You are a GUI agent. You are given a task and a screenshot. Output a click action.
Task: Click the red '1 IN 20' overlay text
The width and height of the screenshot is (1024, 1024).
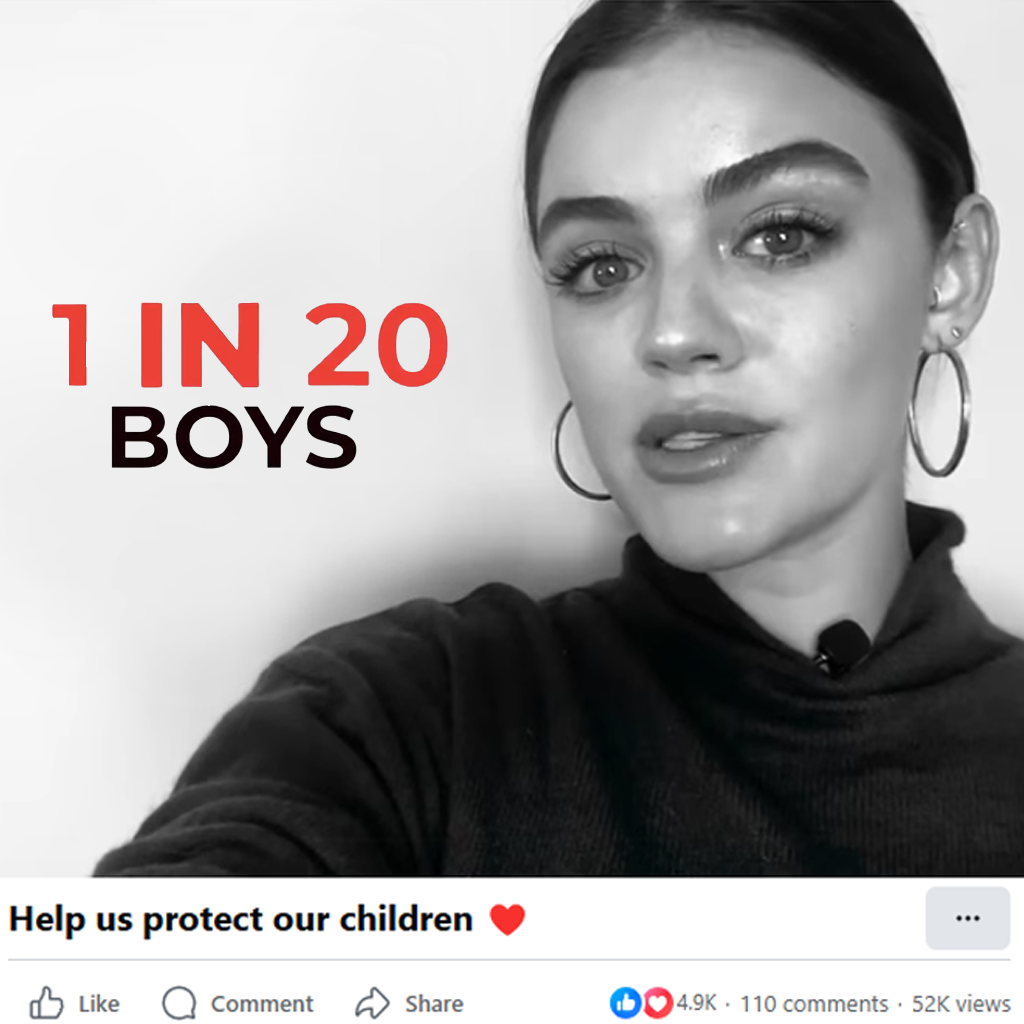coord(250,345)
